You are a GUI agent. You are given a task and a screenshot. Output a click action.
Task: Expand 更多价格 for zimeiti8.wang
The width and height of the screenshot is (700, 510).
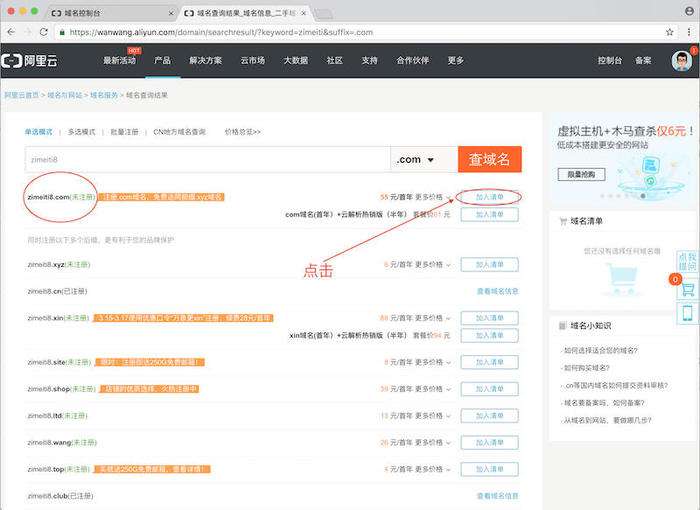433,443
